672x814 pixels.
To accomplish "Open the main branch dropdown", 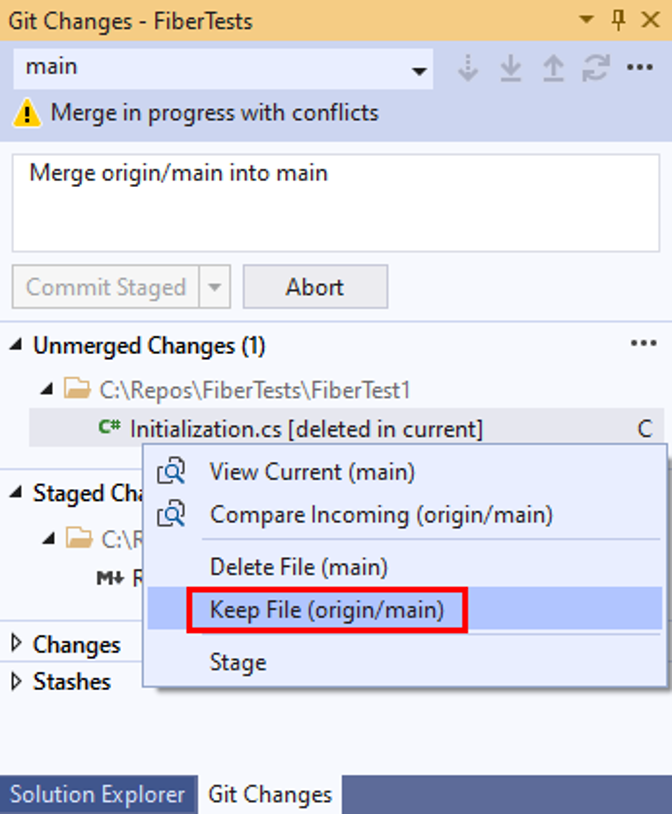I will (223, 69).
